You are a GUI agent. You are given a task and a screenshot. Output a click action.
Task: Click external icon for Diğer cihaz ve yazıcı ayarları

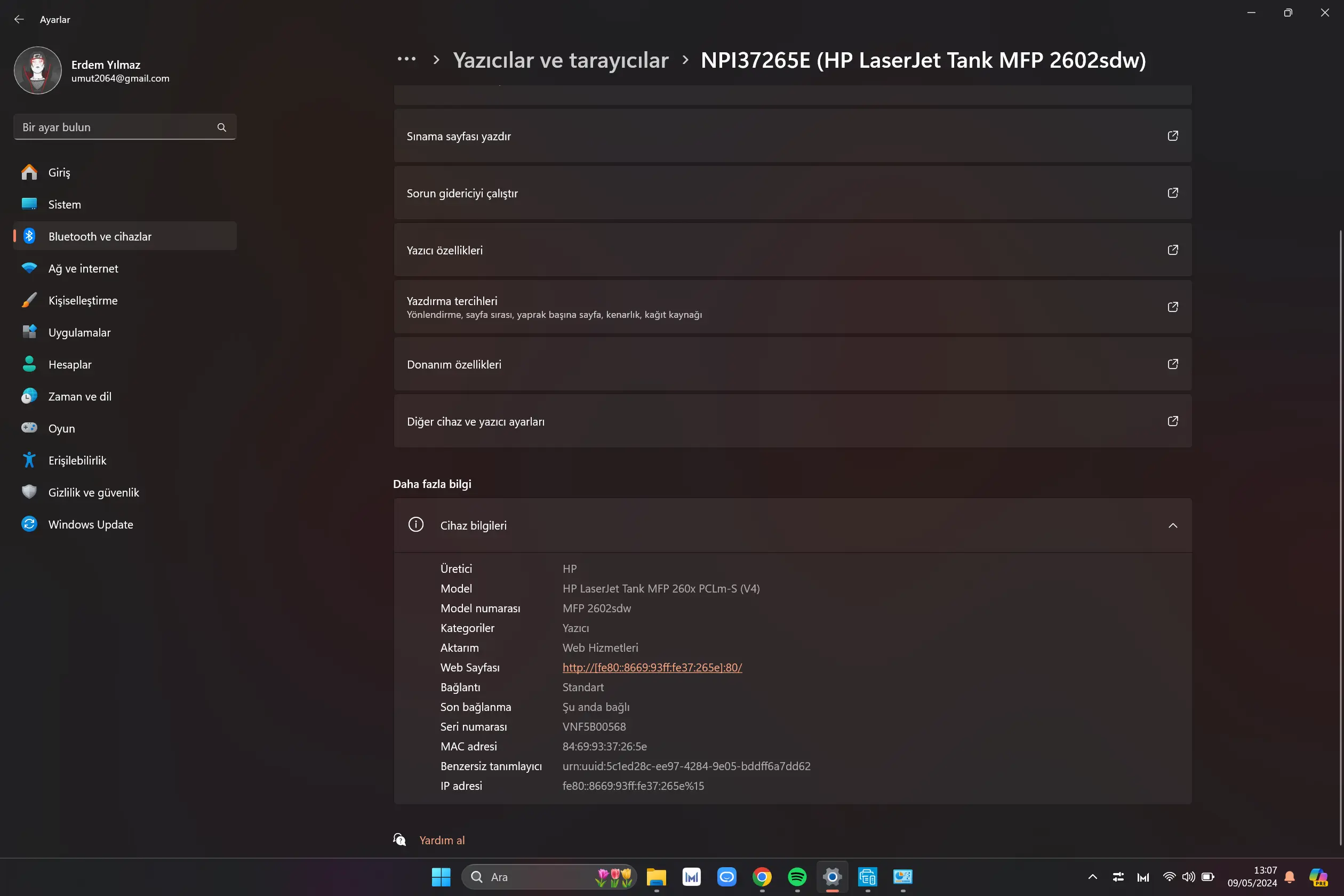click(1173, 421)
